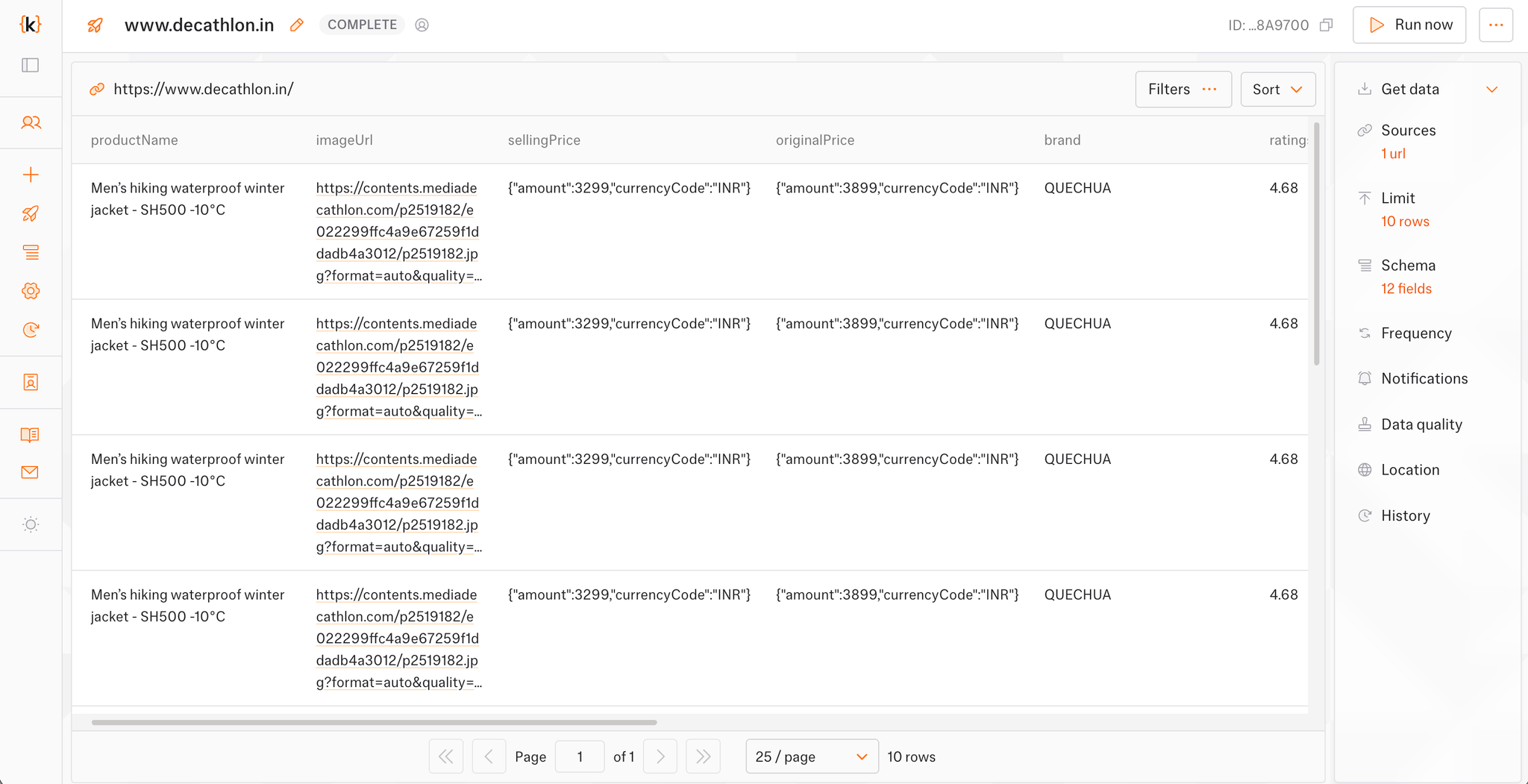Switch to the Data quality section

point(1421,424)
